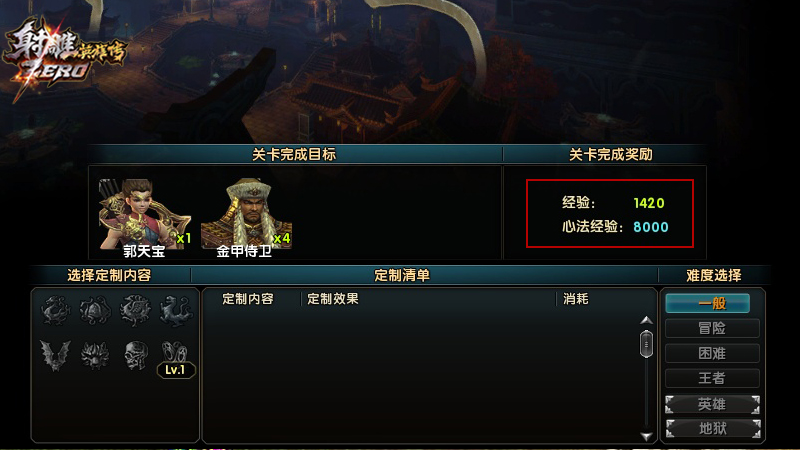Click the 郭天宝 target portrait
The height and width of the screenshot is (450, 800).
tap(145, 217)
